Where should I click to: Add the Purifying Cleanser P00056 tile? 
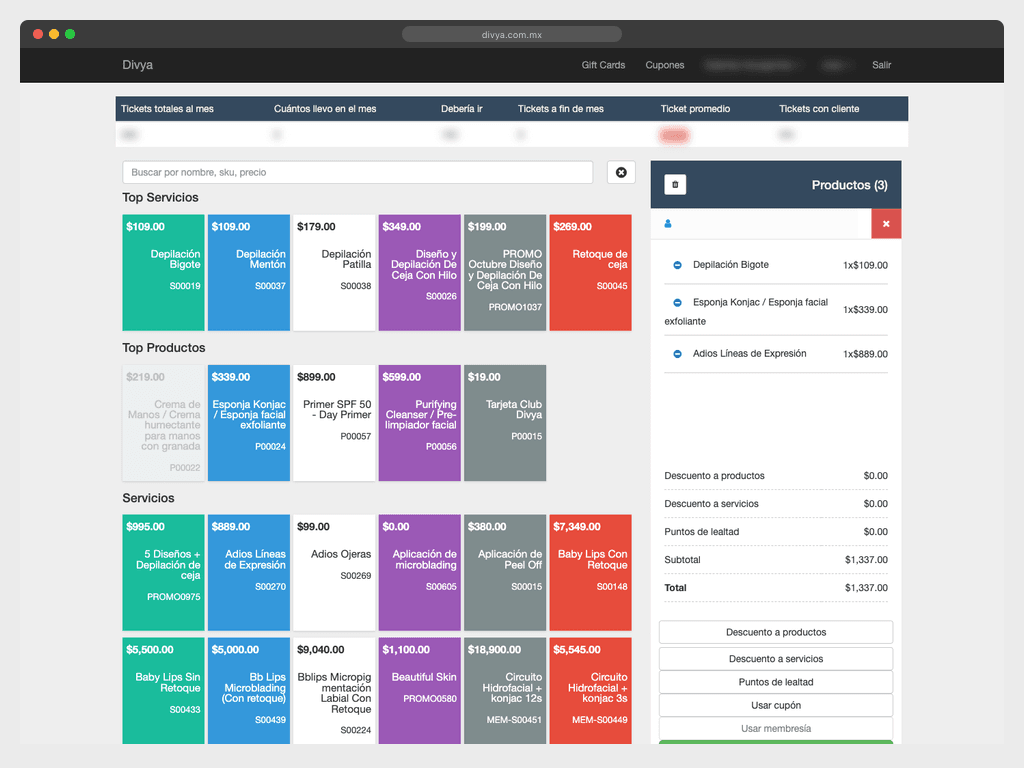(x=420, y=423)
